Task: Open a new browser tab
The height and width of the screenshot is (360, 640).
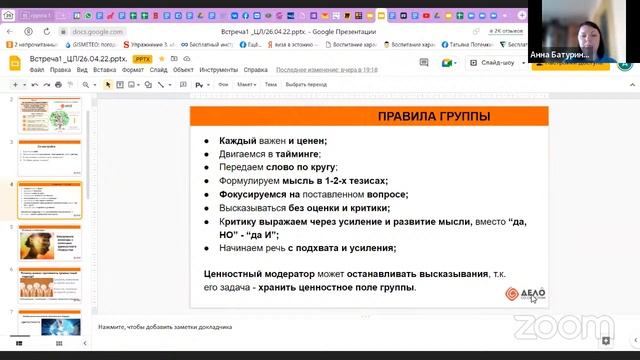Action: tap(522, 16)
